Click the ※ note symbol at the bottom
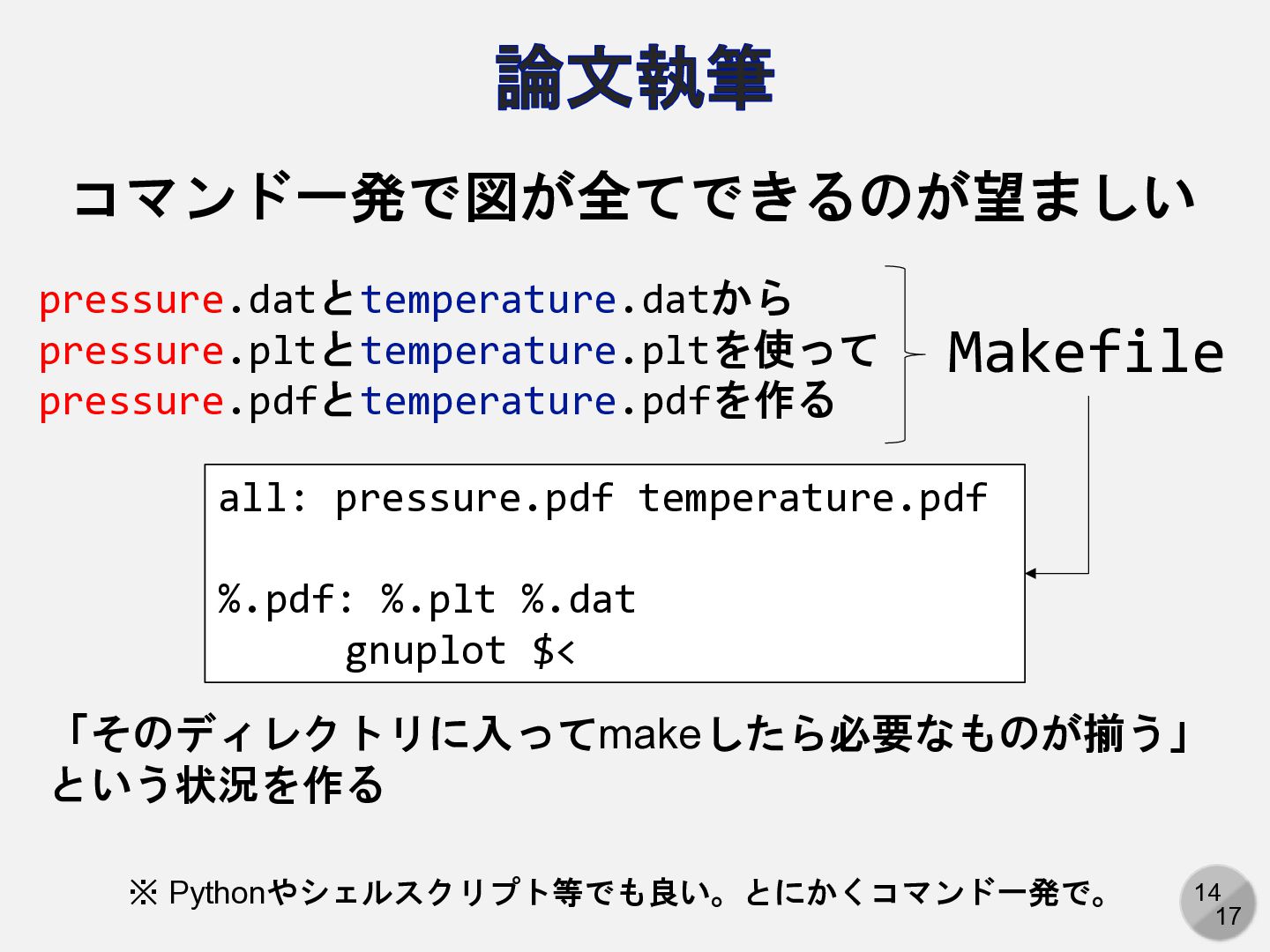Screen dimensions: 1270x952 (143, 893)
